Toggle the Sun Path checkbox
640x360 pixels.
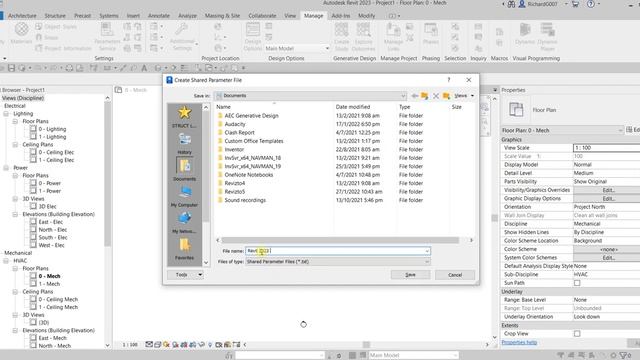click(x=577, y=283)
